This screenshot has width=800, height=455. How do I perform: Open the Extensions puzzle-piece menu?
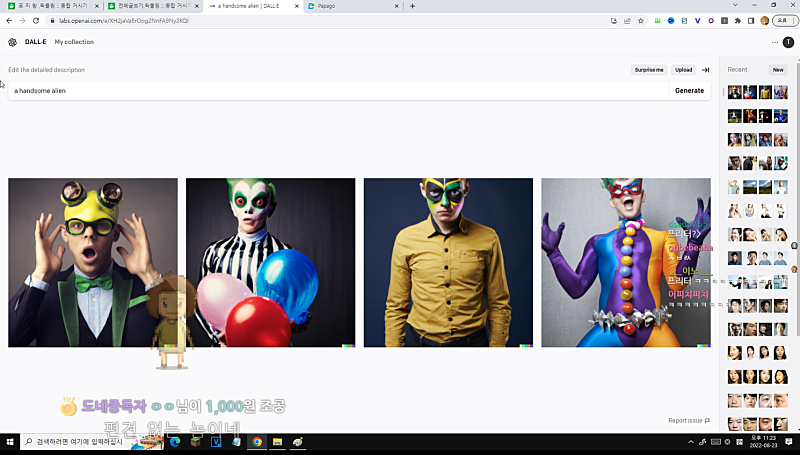(x=737, y=21)
